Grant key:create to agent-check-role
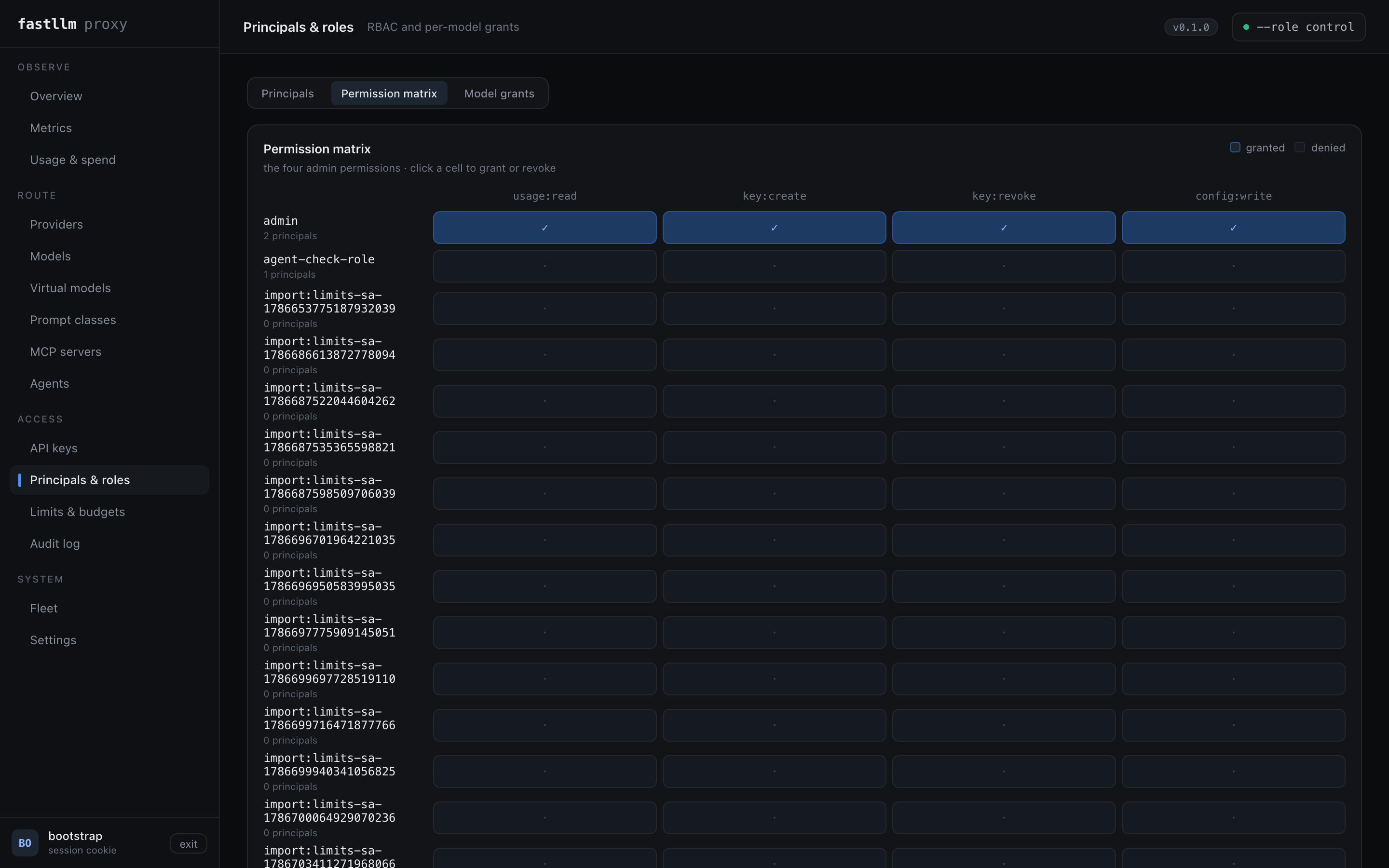Image resolution: width=1389 pixels, height=868 pixels. coord(774,266)
